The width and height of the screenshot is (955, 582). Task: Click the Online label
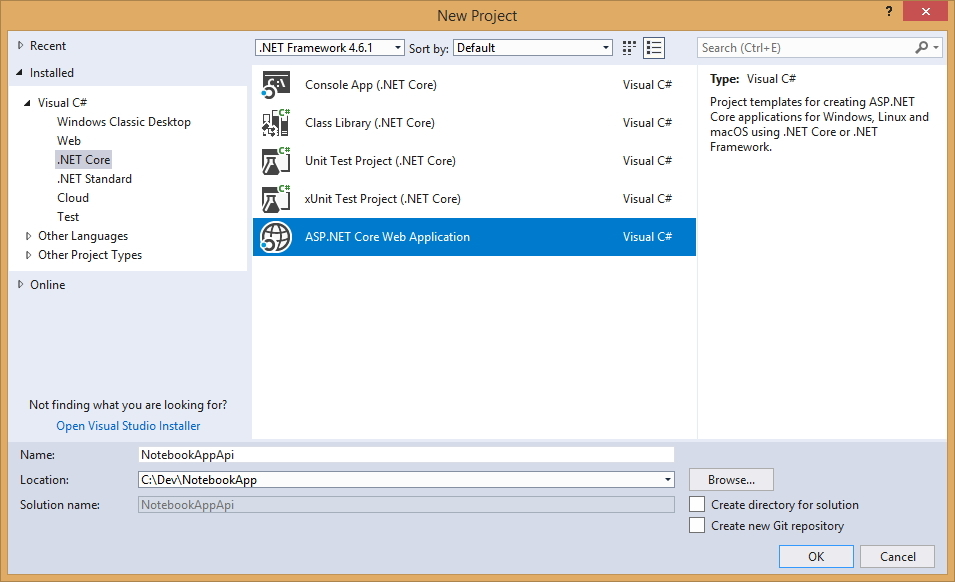pos(48,284)
